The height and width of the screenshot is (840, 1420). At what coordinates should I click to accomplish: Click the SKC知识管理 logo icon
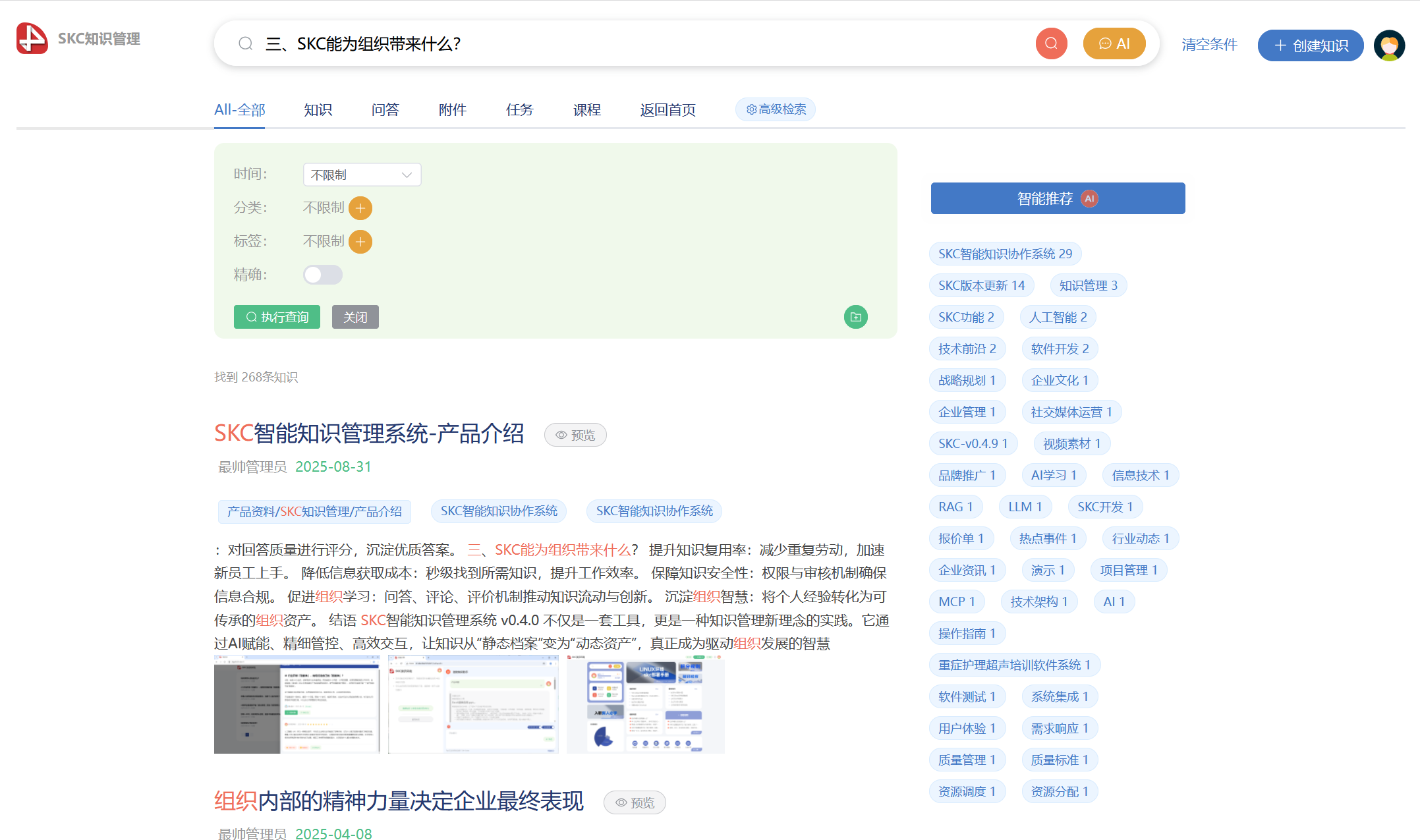coord(32,38)
